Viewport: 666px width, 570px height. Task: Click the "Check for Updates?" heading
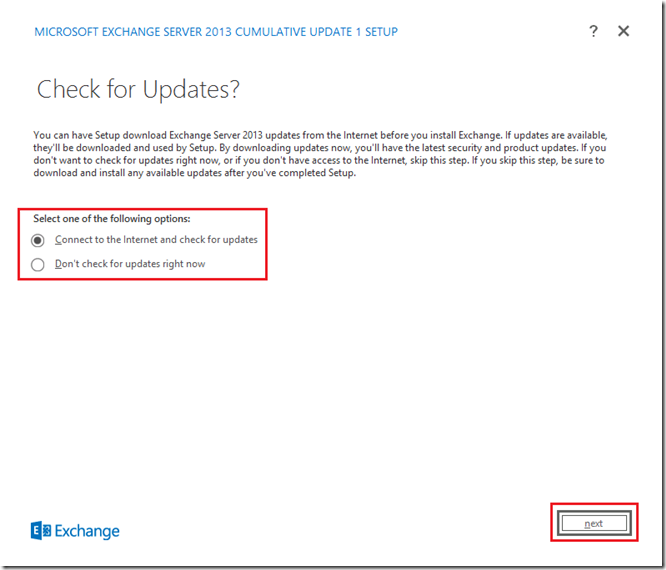point(138,89)
